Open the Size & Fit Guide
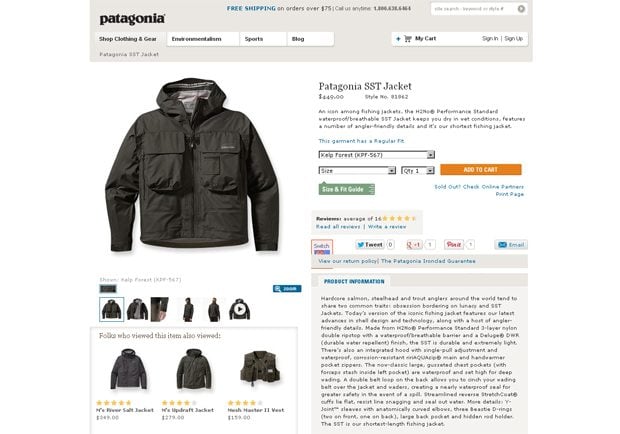Viewport: 620px width, 434px height. tap(340, 188)
